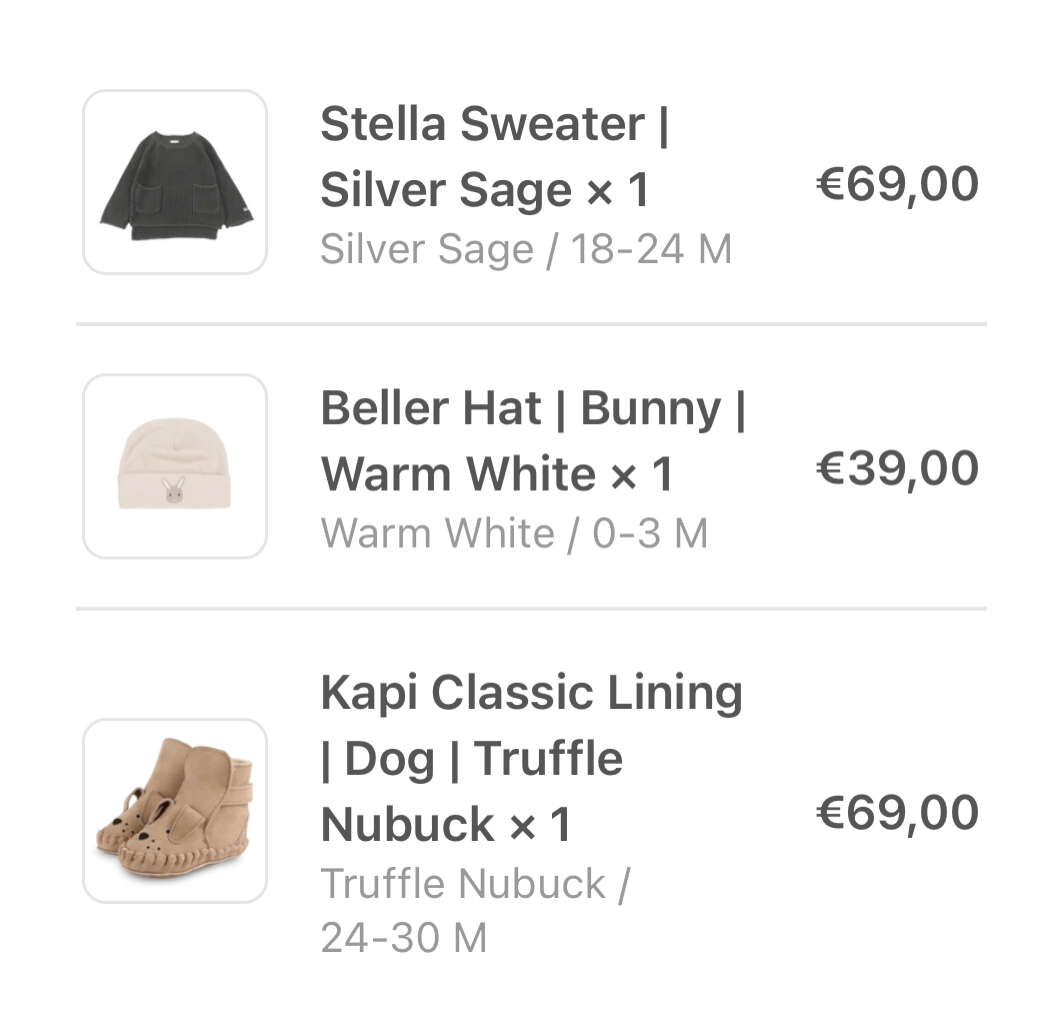Click the €69,00 price of Stella Sweater
Screen dimensions: 1054x1013
[897, 184]
